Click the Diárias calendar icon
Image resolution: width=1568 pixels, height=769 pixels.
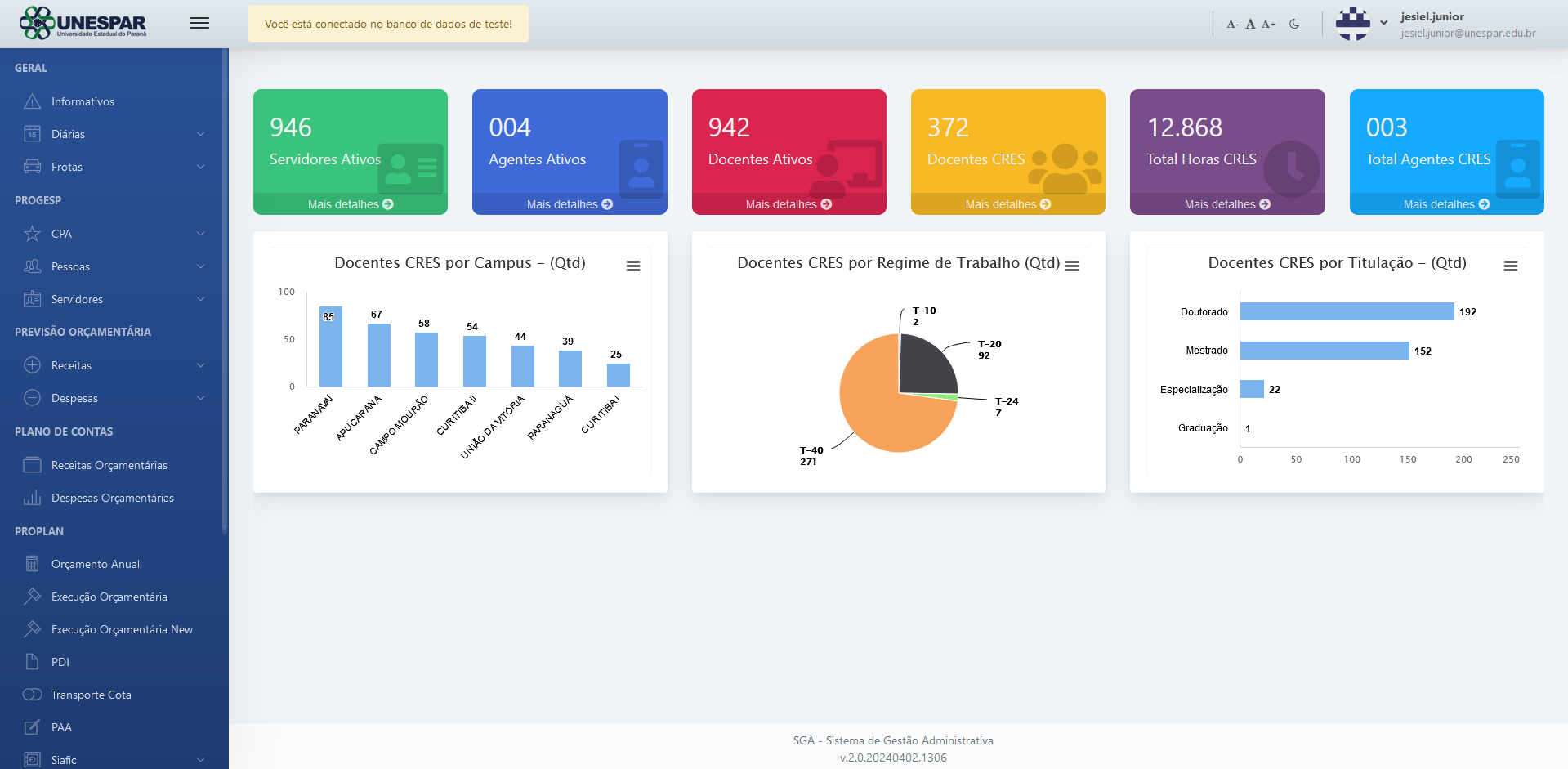(32, 134)
